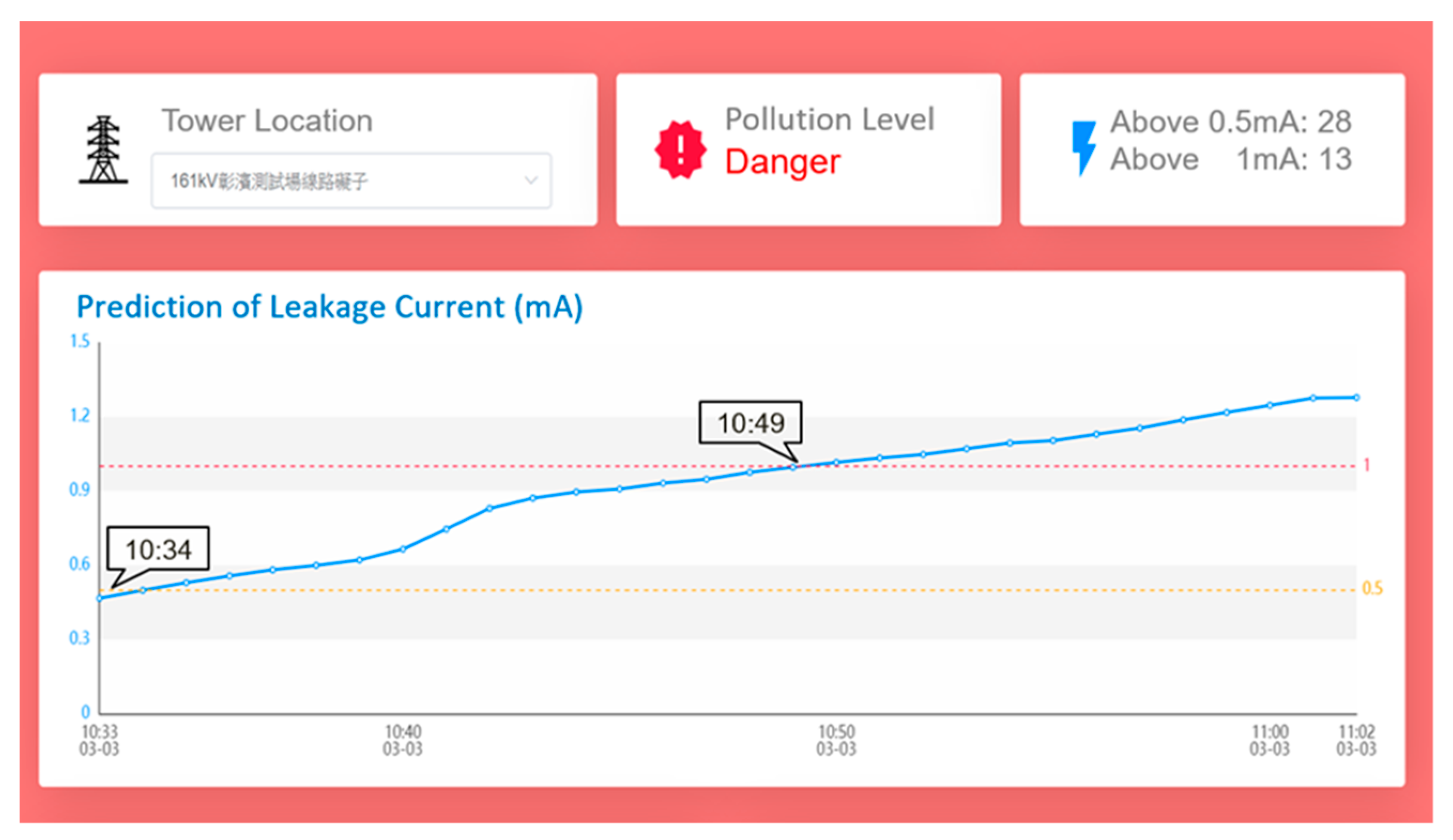Click the red 1 threshold label

pyautogui.click(x=1366, y=465)
